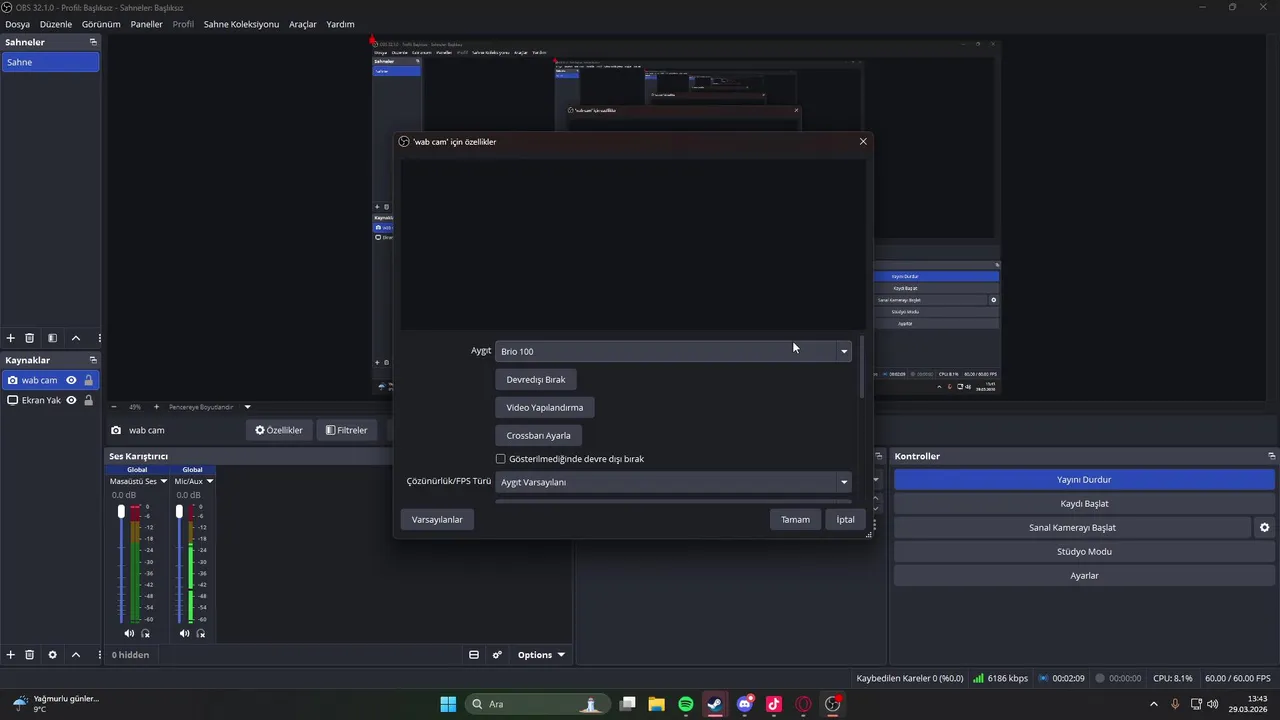This screenshot has width=1280, height=720.
Task: Float the Sahneler dock panel
Action: click(93, 42)
